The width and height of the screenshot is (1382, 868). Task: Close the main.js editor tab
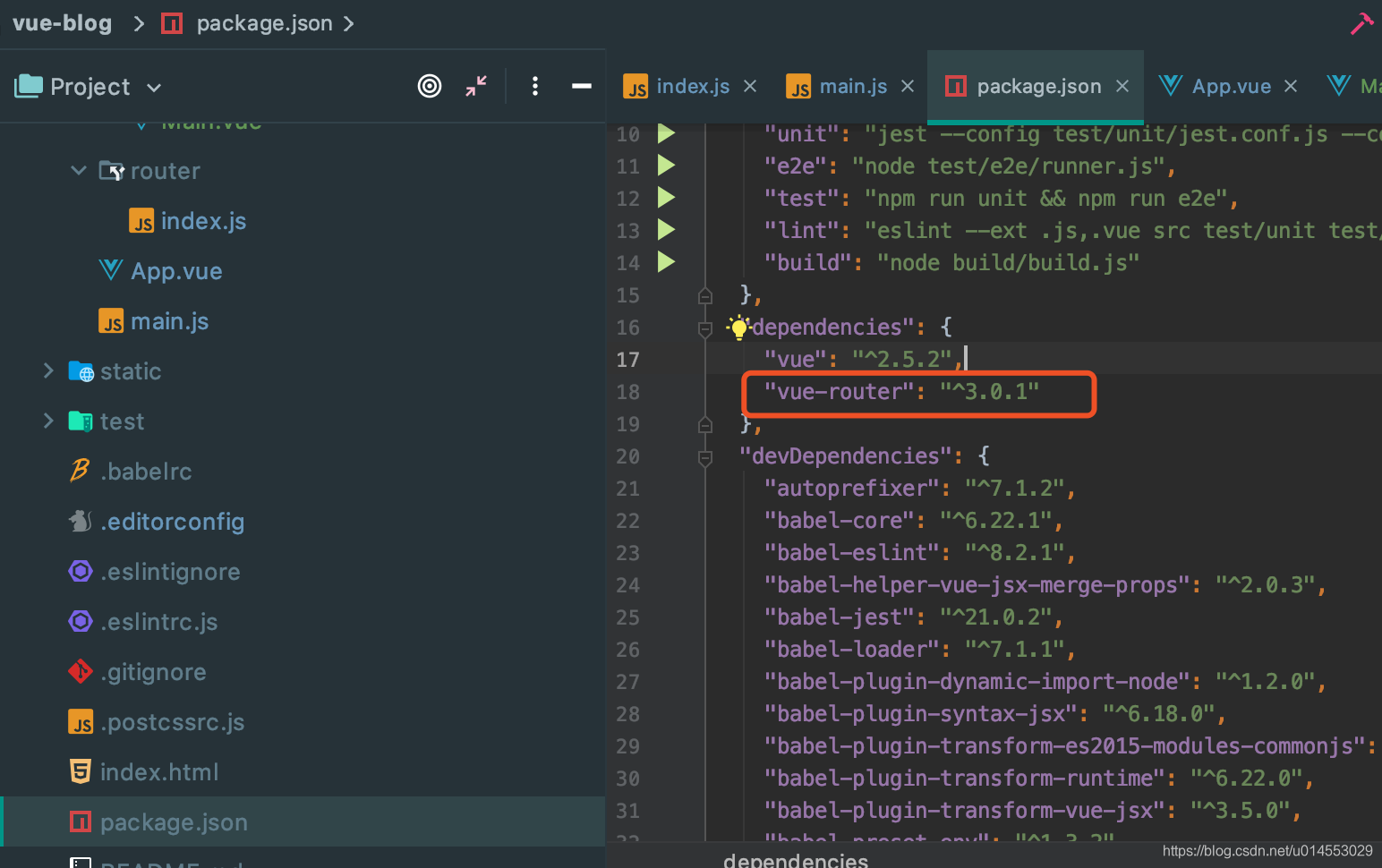908,86
